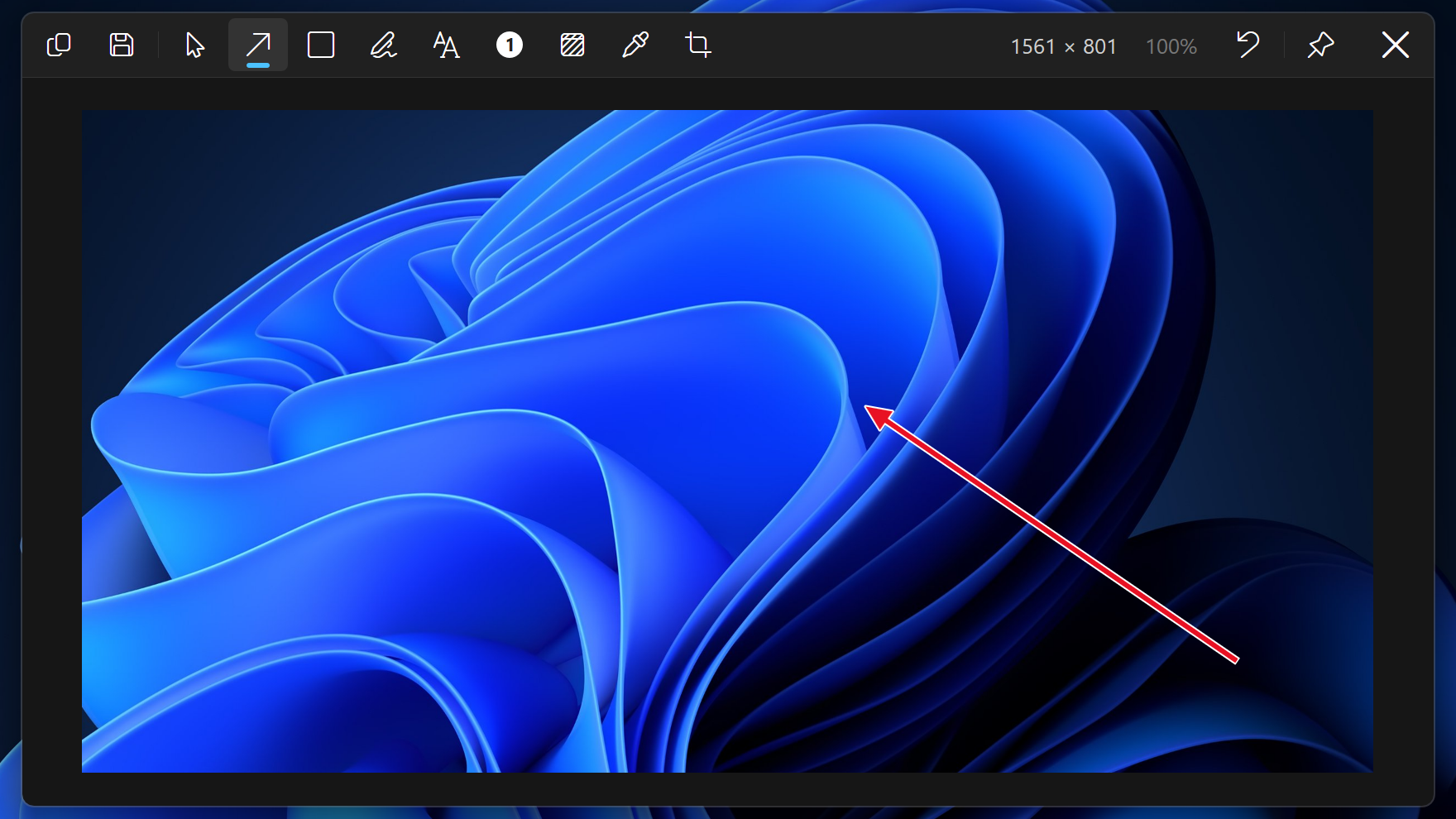The height and width of the screenshot is (819, 1456).
Task: Select the numbered step counter tool
Action: (x=510, y=45)
